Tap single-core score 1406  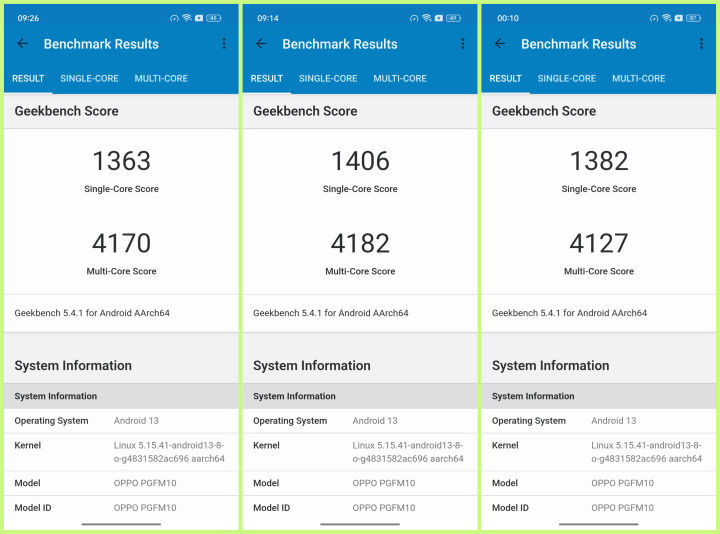tap(360, 161)
